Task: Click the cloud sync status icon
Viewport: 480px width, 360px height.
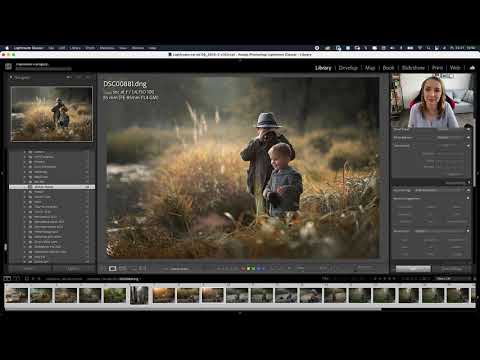Action: click(x=472, y=68)
